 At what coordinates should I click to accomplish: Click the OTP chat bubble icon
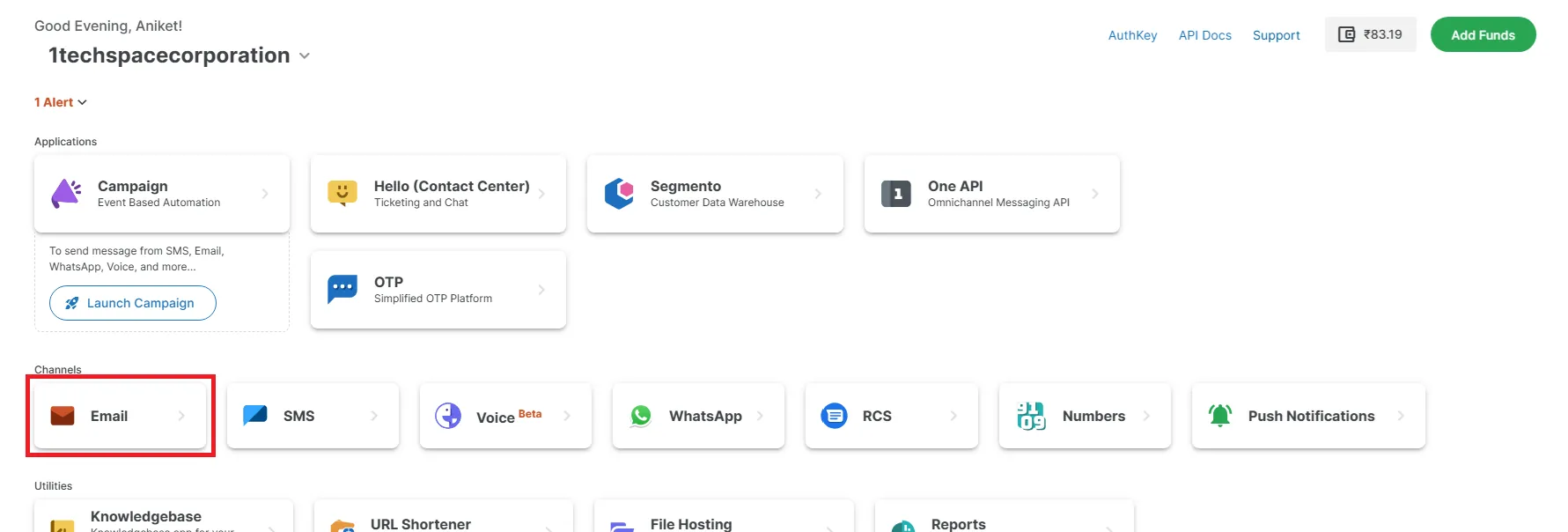[x=342, y=289]
